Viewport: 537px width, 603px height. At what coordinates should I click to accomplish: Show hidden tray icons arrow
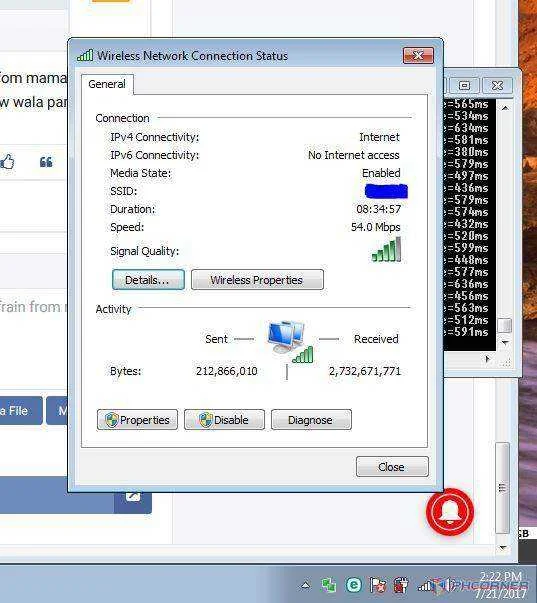point(306,585)
